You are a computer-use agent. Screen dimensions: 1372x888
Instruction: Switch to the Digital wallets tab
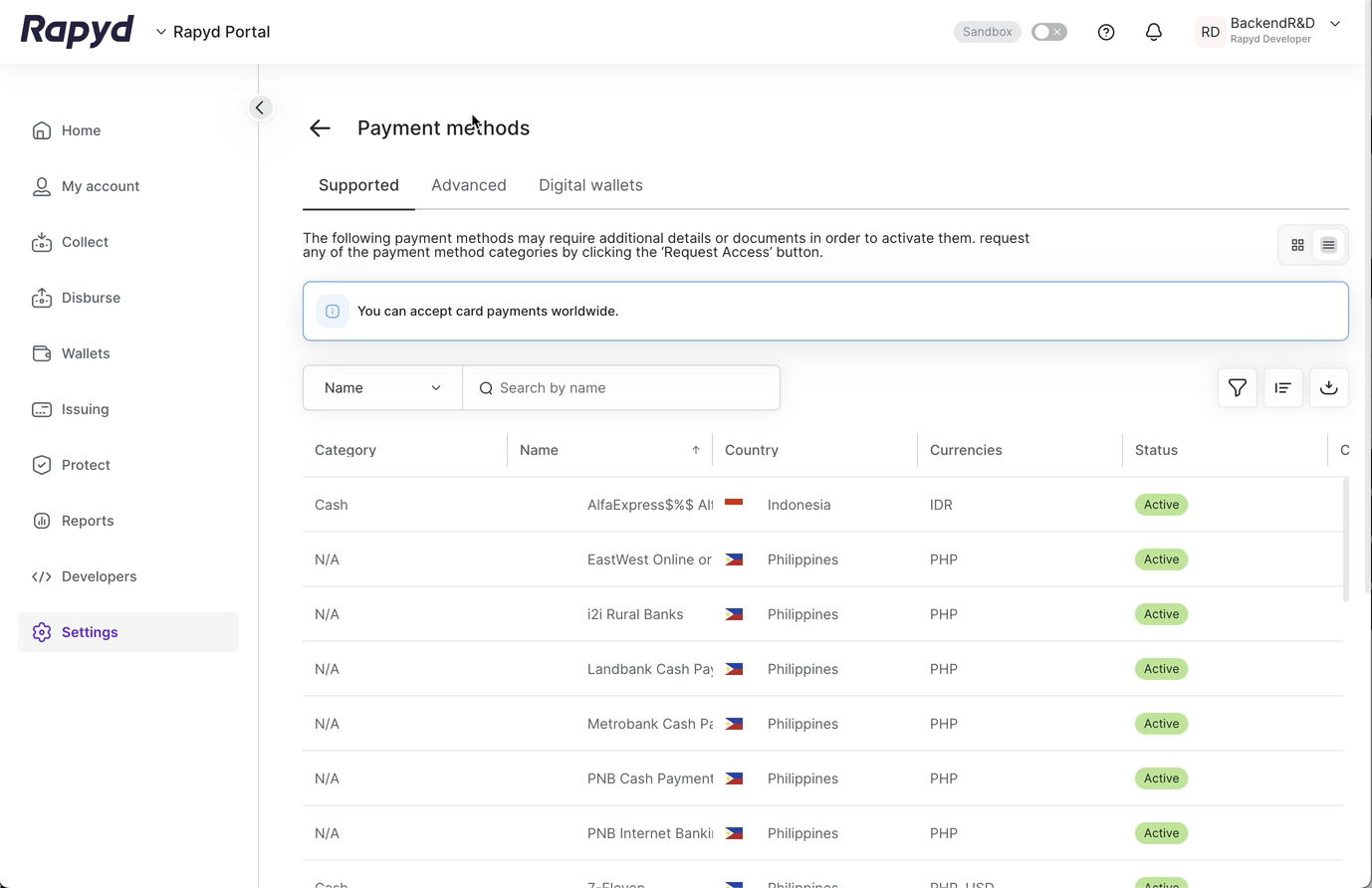pyautogui.click(x=590, y=185)
